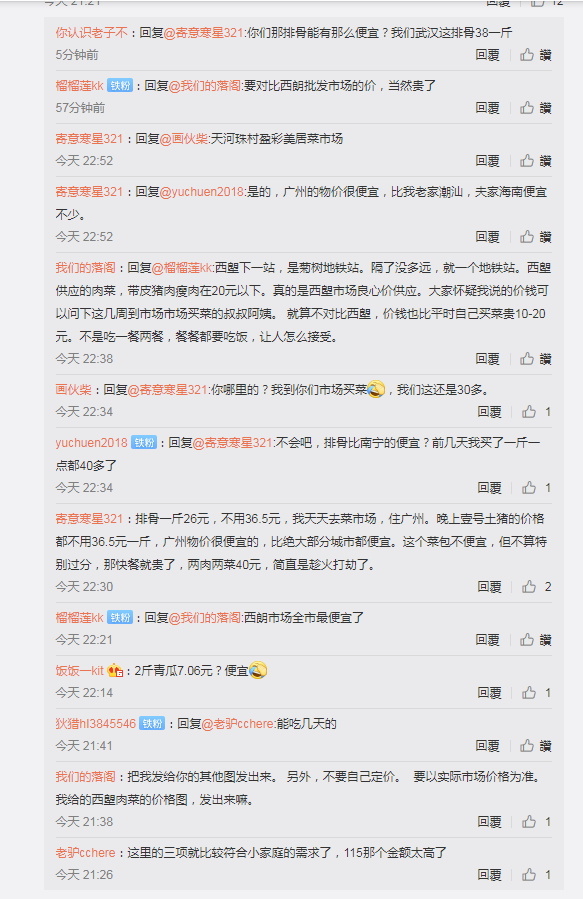Click the VIP badge next to 饭饭一kit
Image resolution: width=583 pixels, height=899 pixels.
point(115,670)
